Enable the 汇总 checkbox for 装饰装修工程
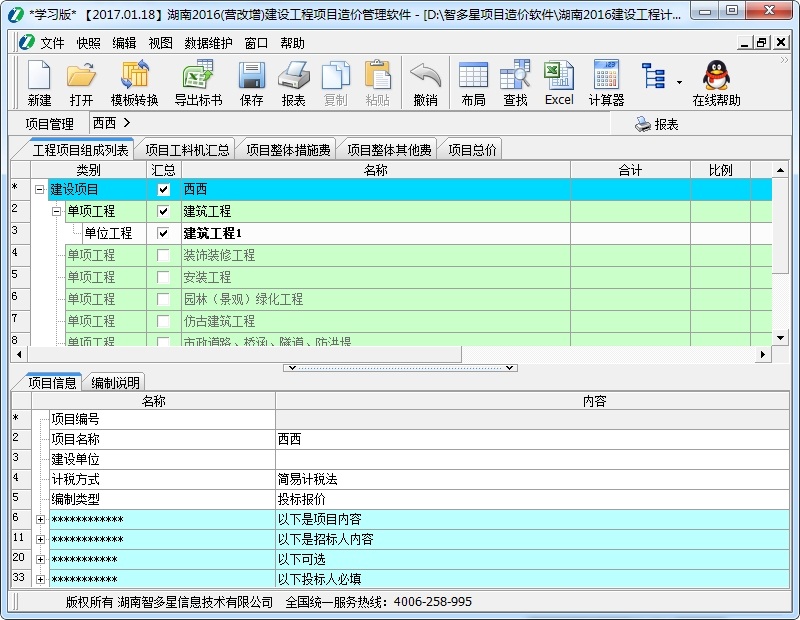The width and height of the screenshot is (800, 620). [x=164, y=255]
